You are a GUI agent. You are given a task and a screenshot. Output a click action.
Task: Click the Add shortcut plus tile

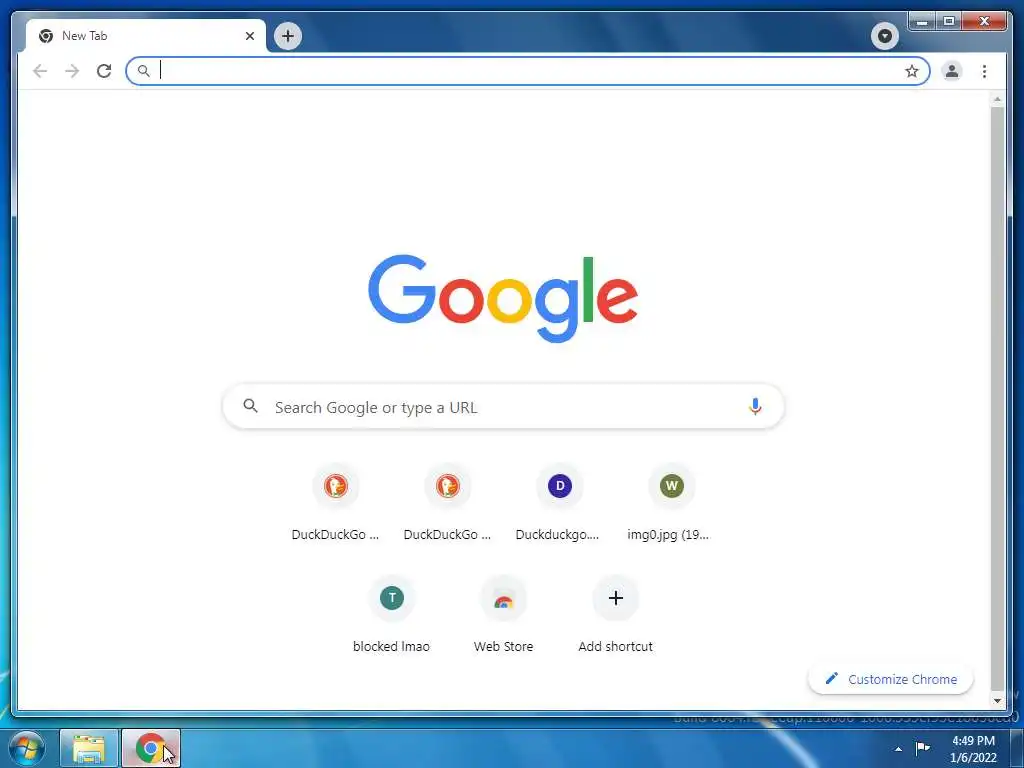615,598
